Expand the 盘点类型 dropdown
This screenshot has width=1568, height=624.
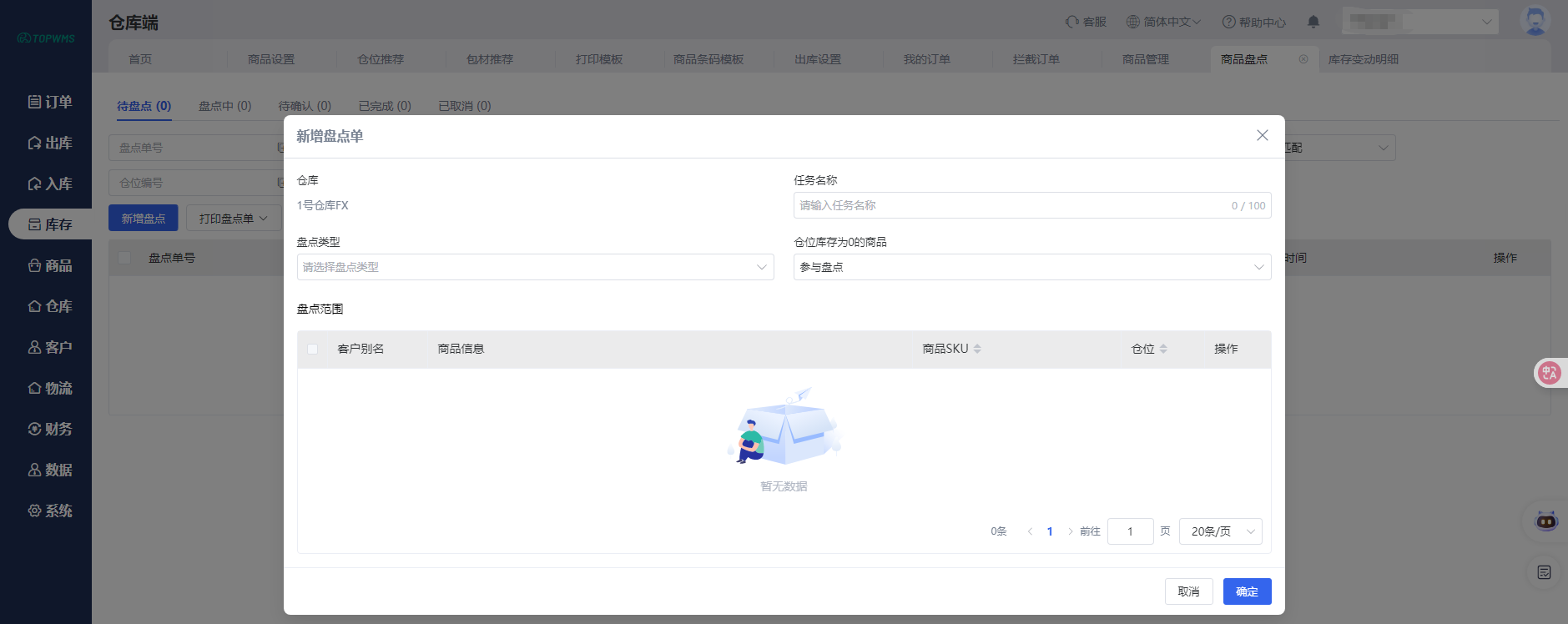click(x=535, y=267)
